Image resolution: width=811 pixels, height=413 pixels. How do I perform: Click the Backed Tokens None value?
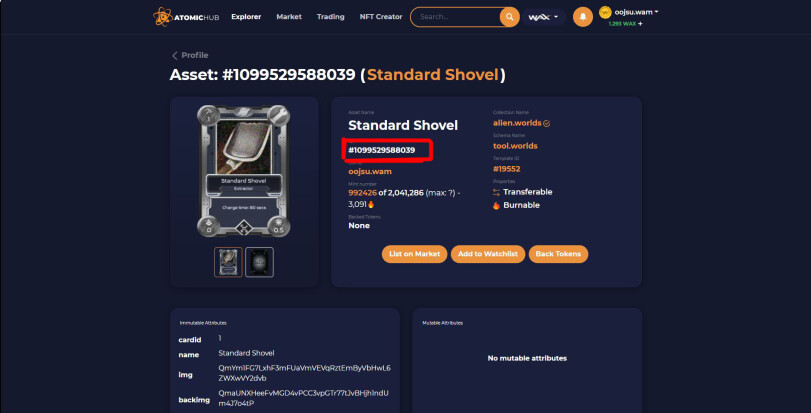359,226
